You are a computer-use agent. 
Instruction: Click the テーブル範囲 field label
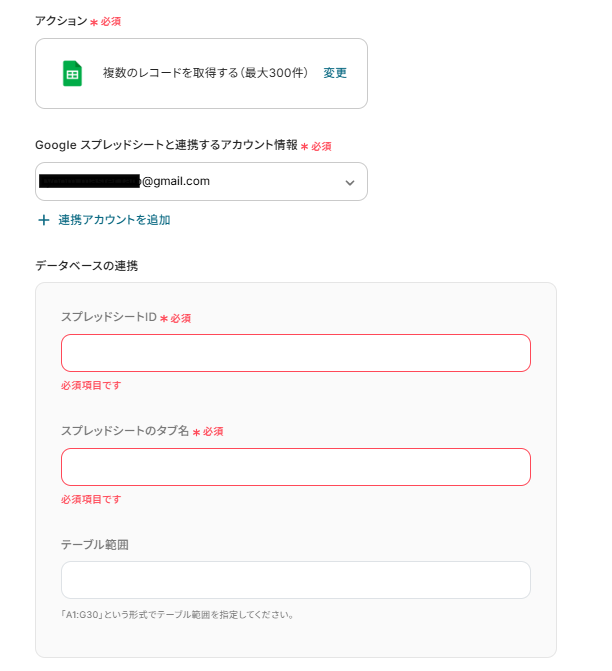click(x=95, y=545)
